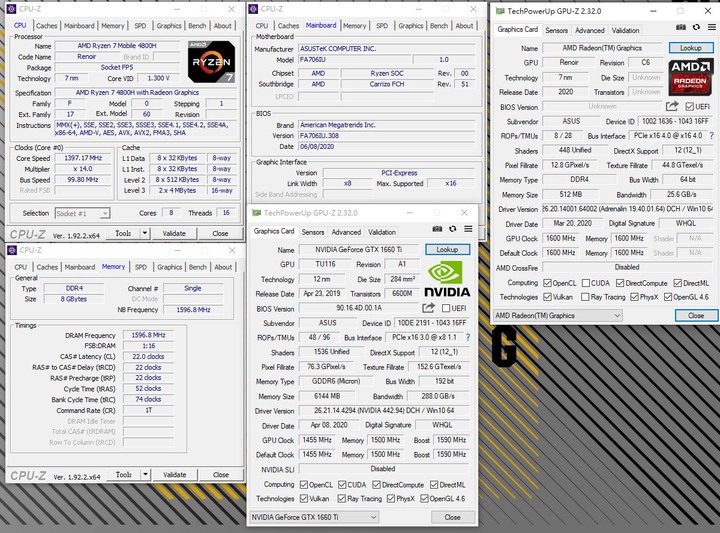
Task: Expand the Tools arrow in CPU-Z Memory window
Action: [x=145, y=475]
